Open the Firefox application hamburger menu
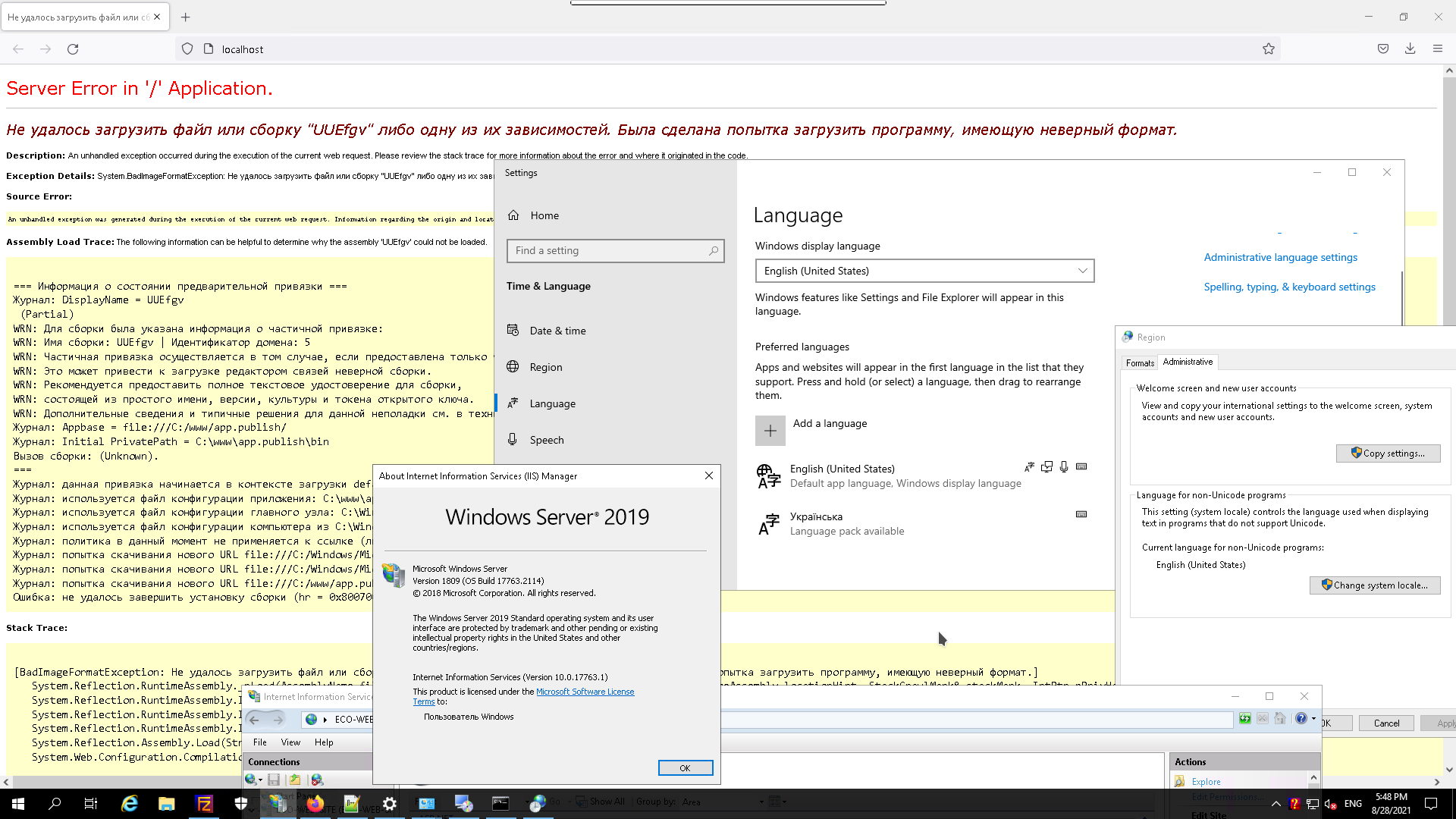 pos(1437,49)
